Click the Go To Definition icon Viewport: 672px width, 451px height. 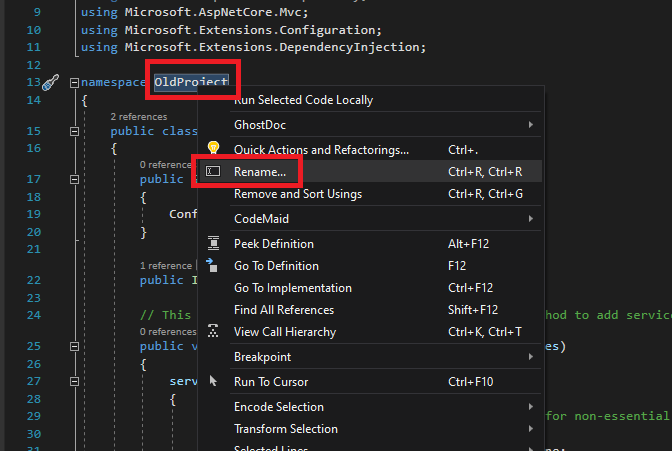(x=212, y=265)
